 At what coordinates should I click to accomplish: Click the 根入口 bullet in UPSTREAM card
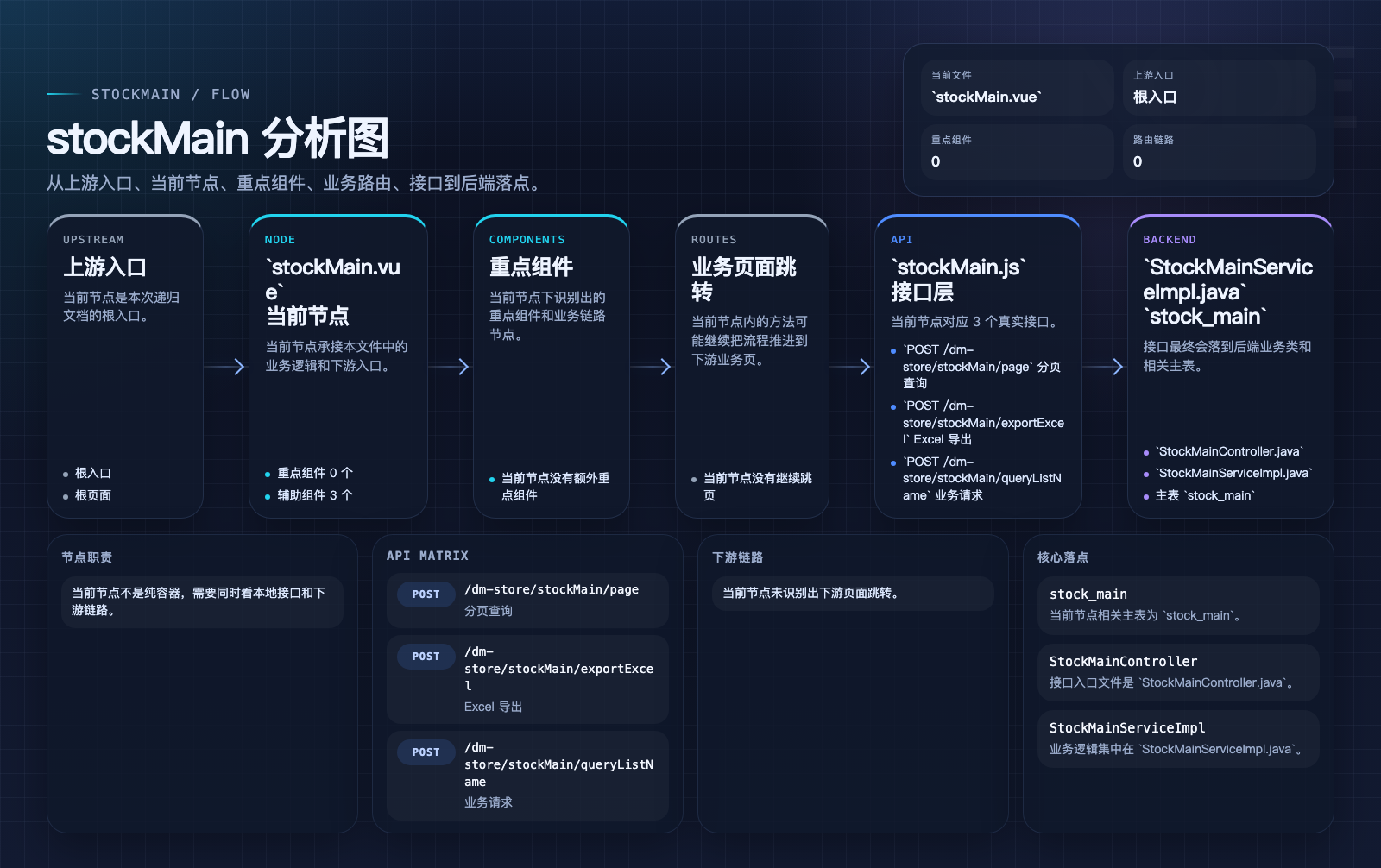(x=92, y=473)
